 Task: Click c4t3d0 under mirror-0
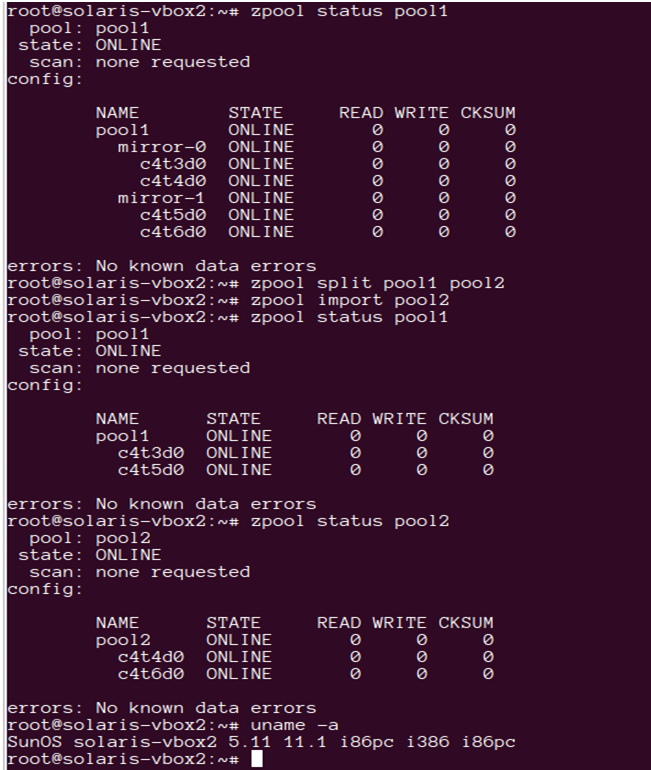coord(173,164)
